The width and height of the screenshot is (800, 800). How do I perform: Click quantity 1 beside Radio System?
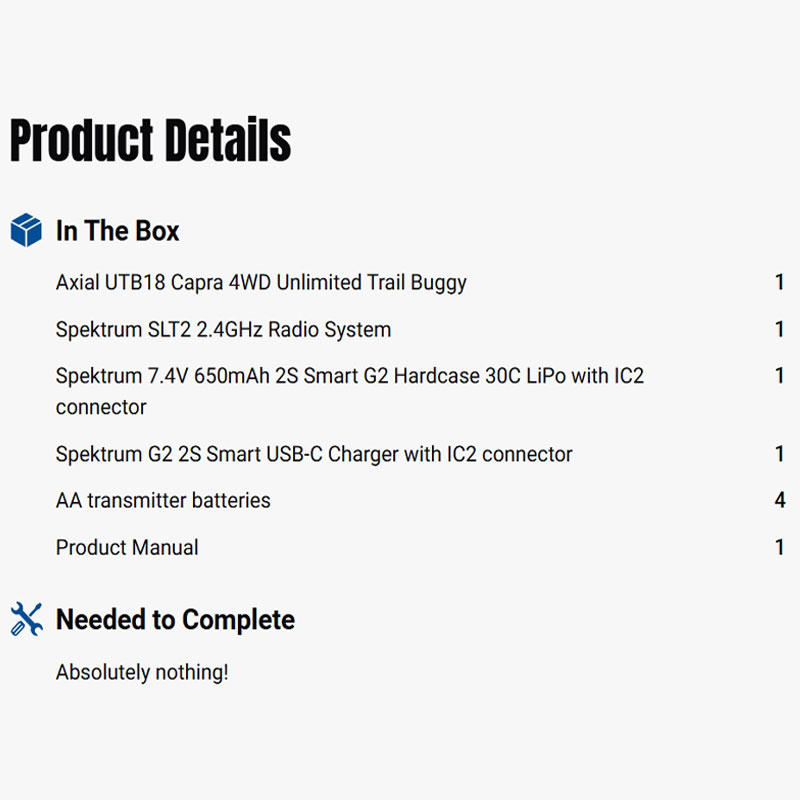click(x=780, y=330)
